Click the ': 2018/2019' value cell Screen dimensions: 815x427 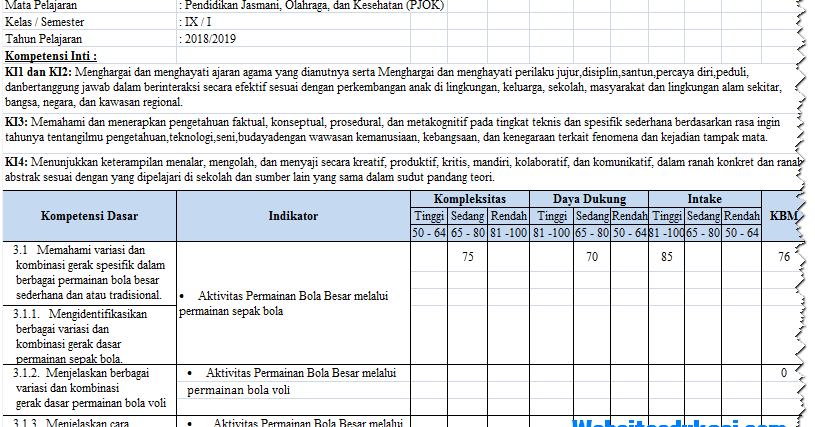click(294, 39)
